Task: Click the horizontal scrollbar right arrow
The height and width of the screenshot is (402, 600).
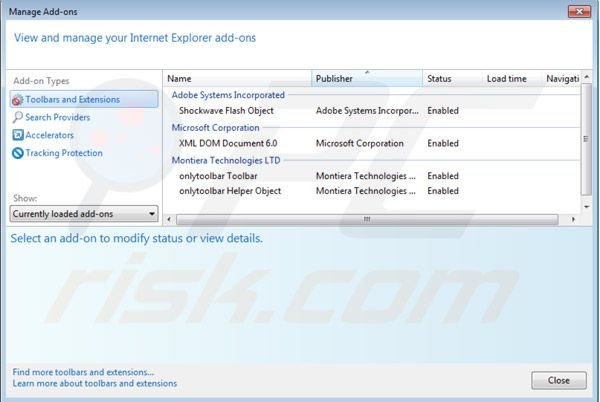Action: (573, 220)
